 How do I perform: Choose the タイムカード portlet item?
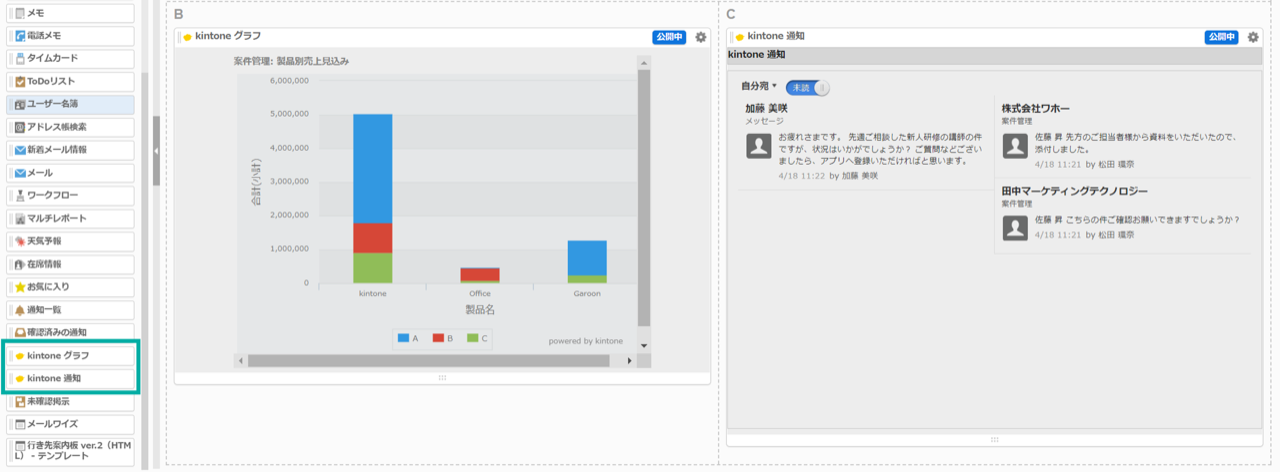70,59
